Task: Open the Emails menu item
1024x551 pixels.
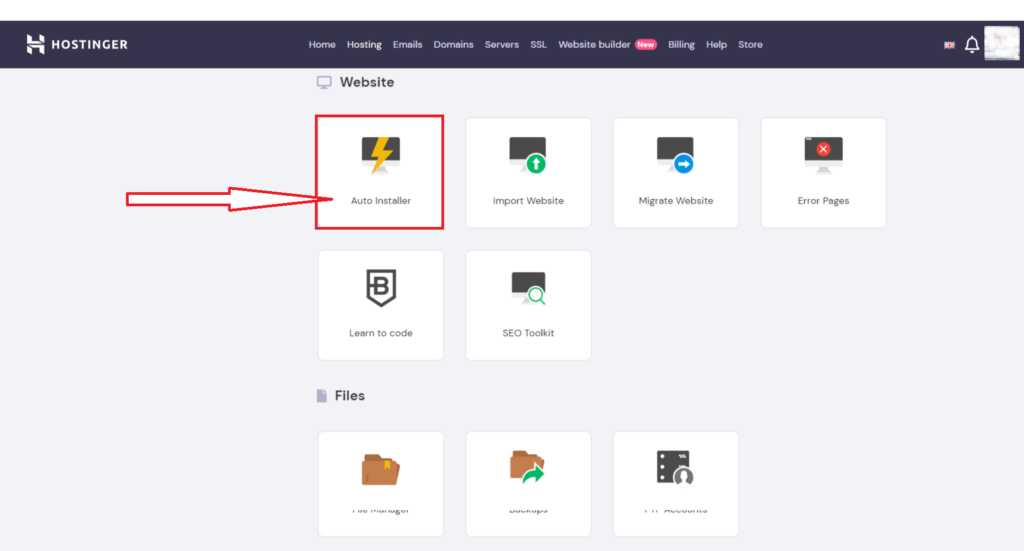Action: [408, 44]
